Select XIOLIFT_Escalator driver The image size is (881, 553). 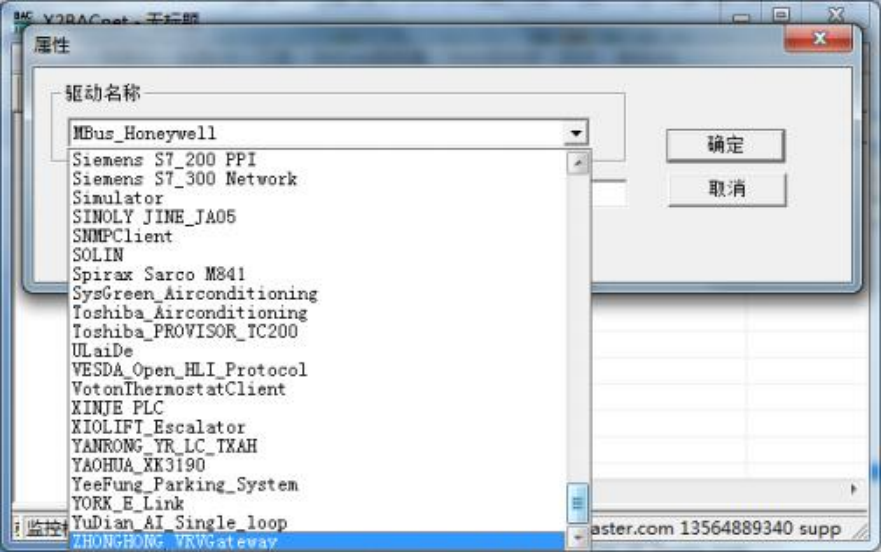[317, 427]
